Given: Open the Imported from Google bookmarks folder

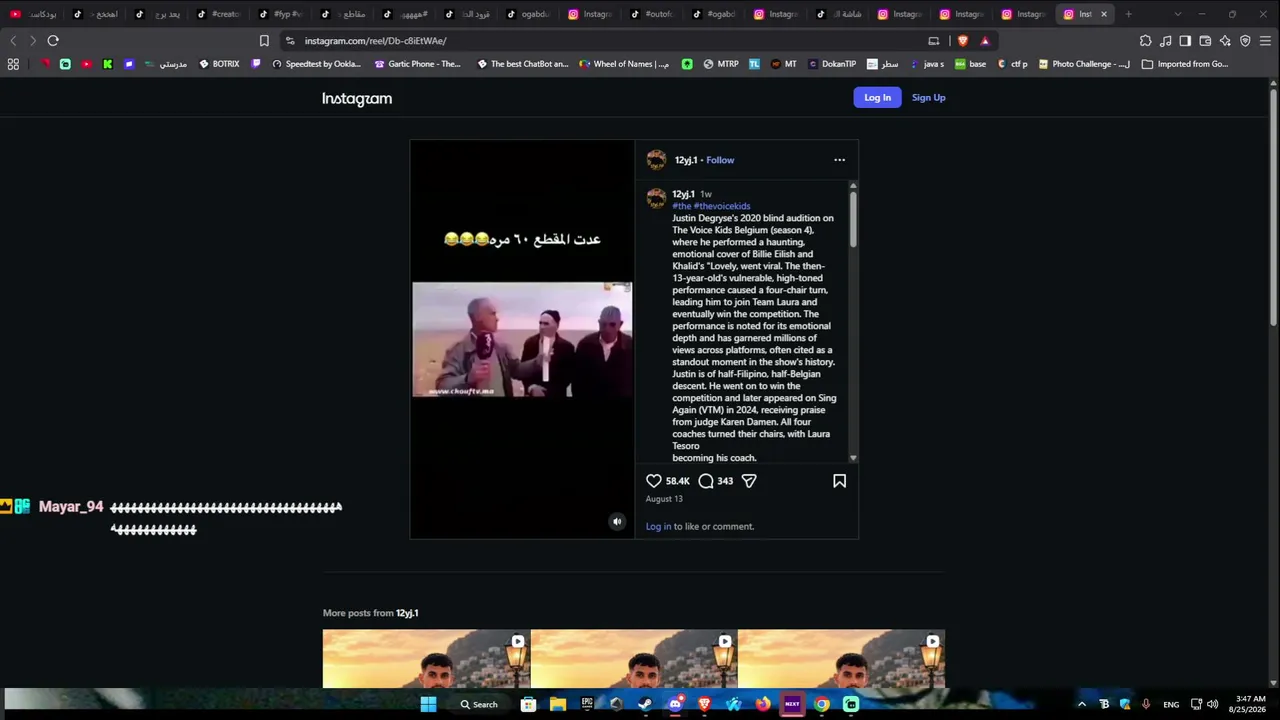Looking at the screenshot, I should (1185, 64).
